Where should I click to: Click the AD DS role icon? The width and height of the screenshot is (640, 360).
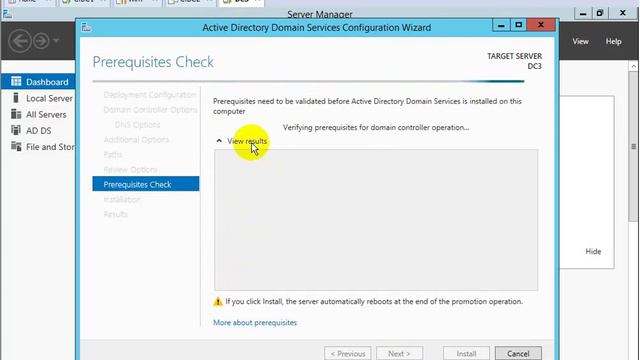pos(16,130)
